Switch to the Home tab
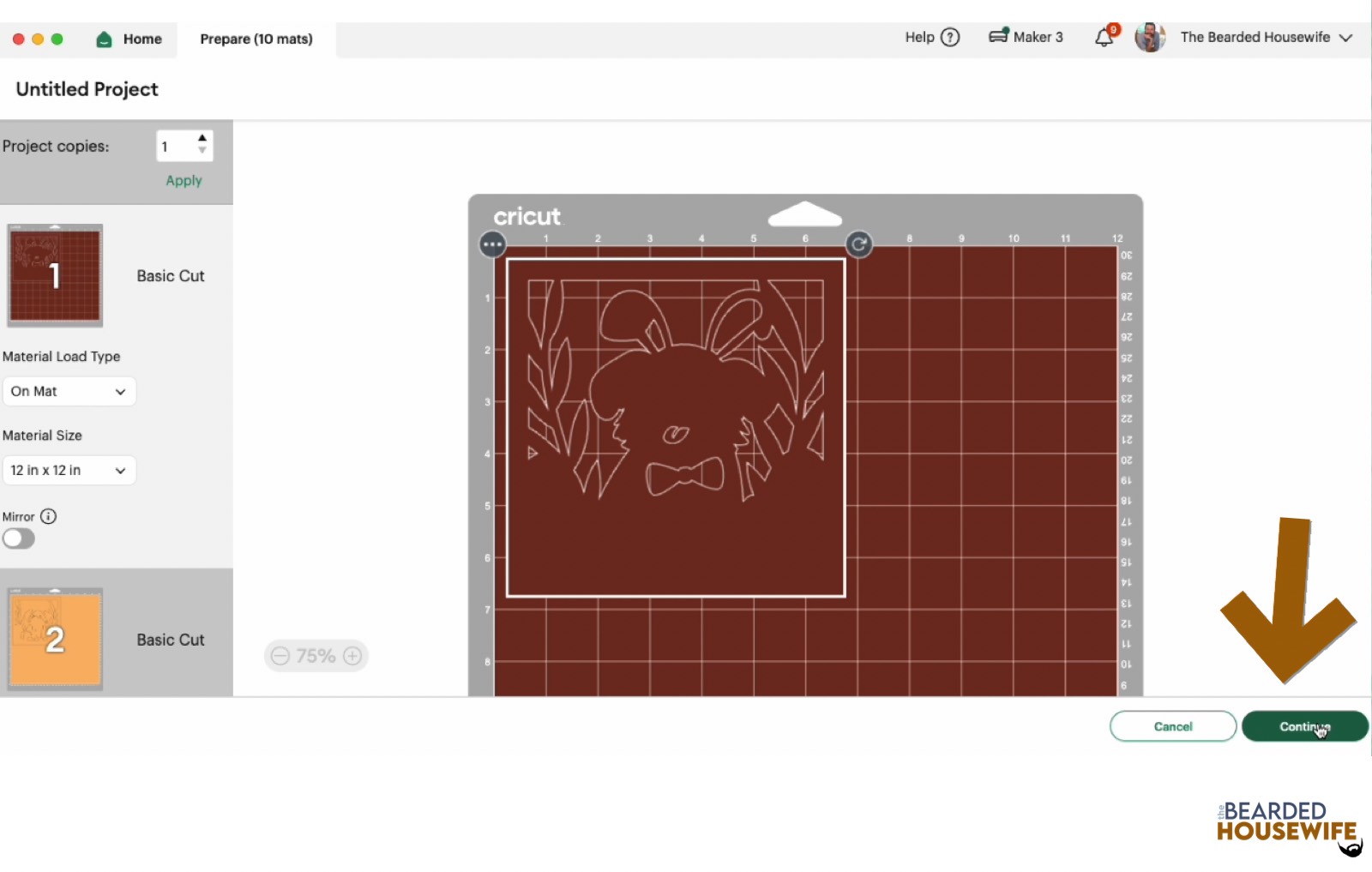 pyautogui.click(x=130, y=39)
